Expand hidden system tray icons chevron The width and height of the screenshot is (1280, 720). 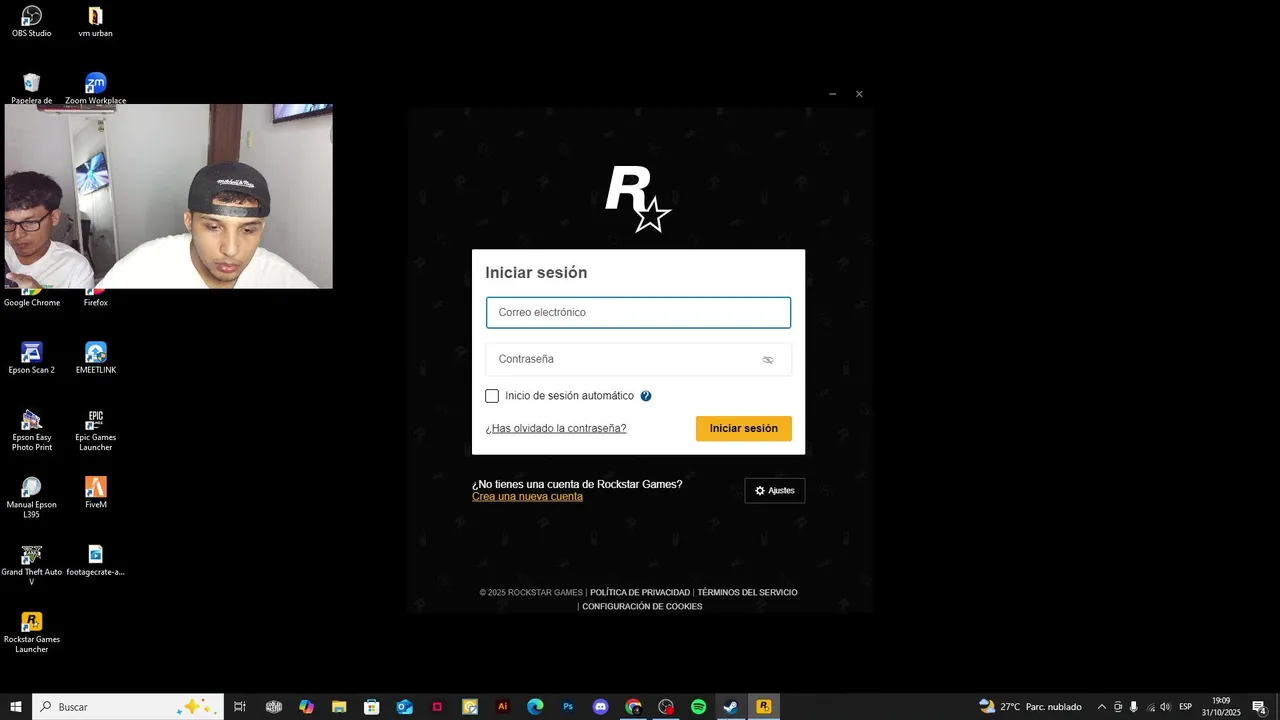point(1102,707)
